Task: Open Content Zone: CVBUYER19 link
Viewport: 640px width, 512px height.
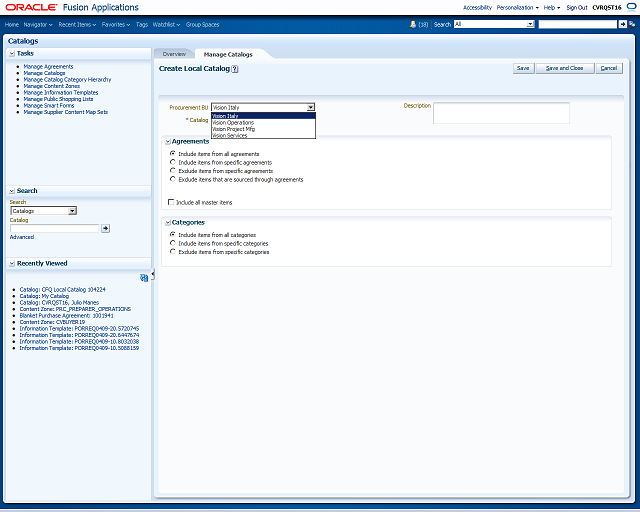Action: point(52,322)
